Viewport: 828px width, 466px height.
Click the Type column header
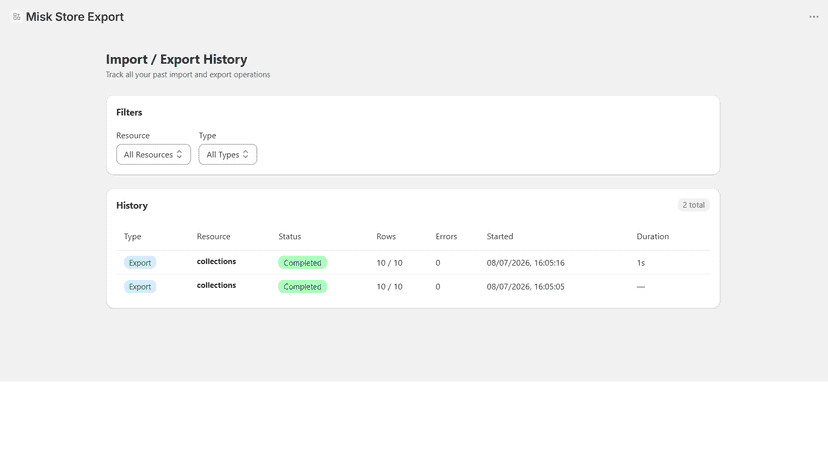tap(133, 236)
